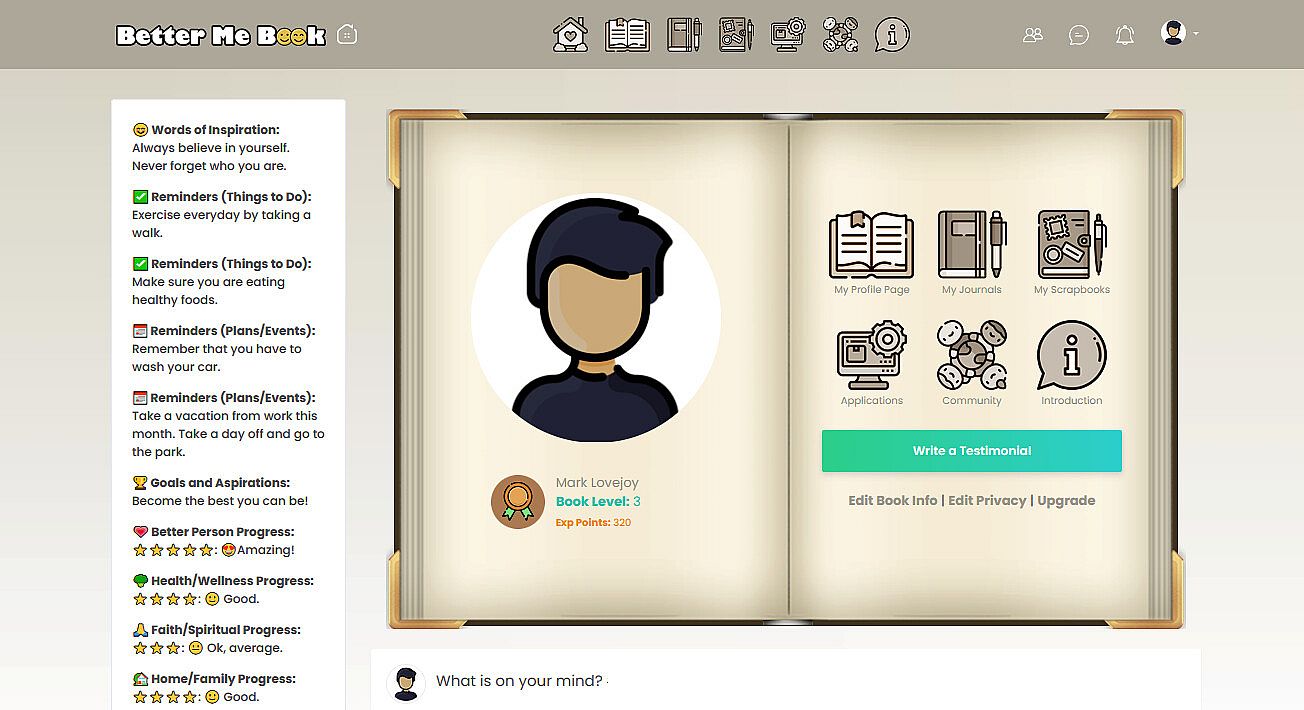
Task: Open the messages chat bubble icon
Action: [1079, 35]
